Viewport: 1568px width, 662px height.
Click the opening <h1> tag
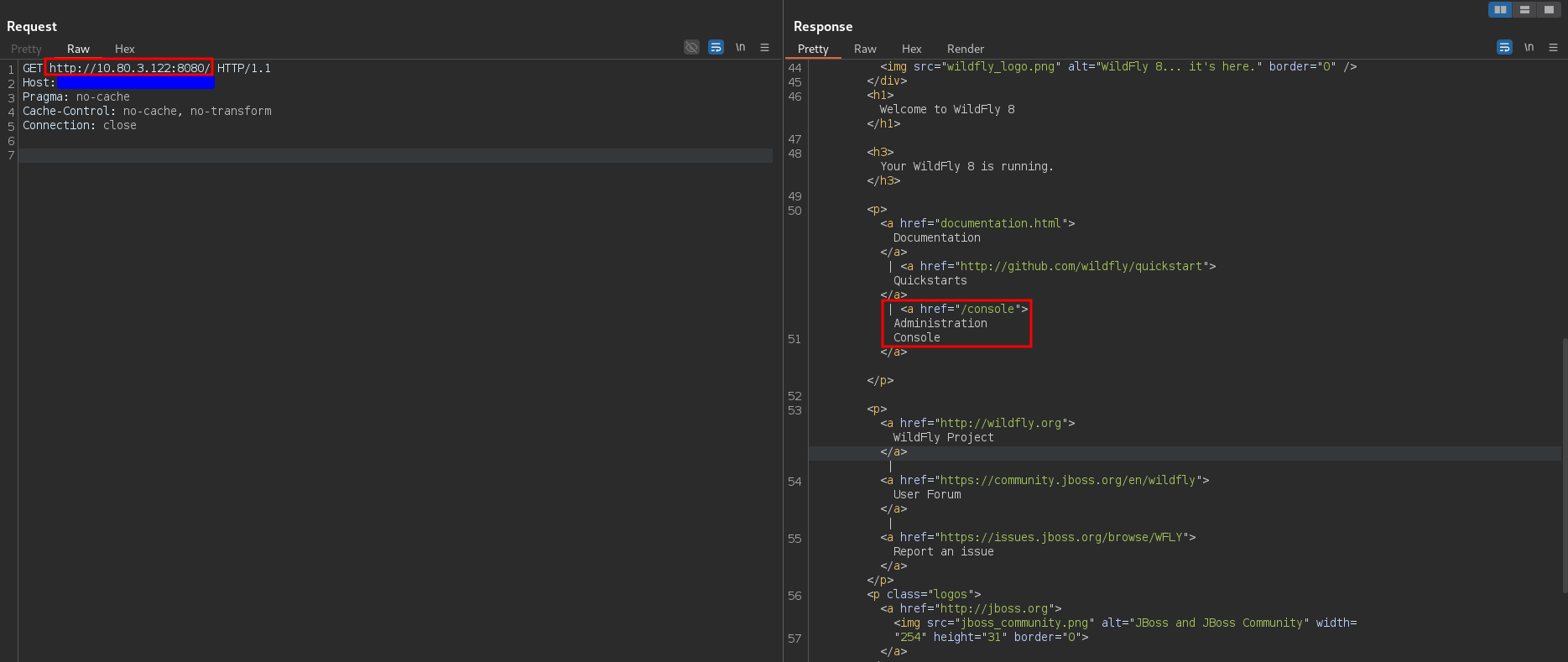(x=880, y=95)
